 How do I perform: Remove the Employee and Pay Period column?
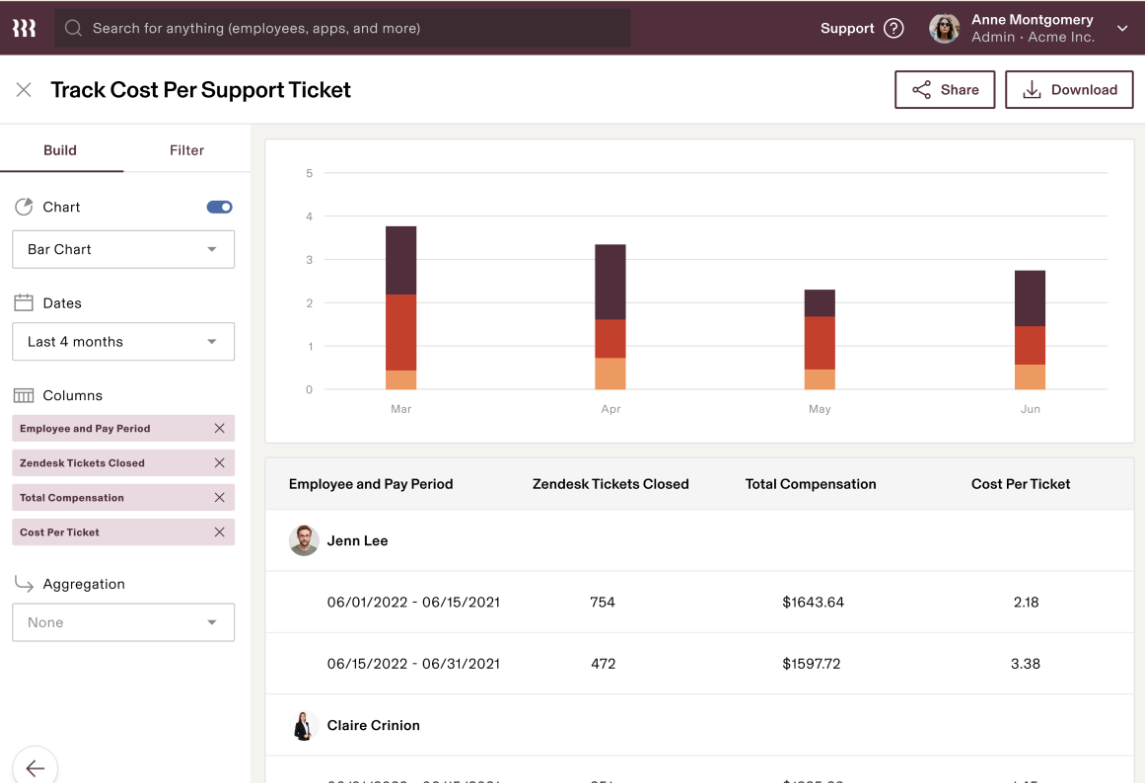(x=219, y=428)
